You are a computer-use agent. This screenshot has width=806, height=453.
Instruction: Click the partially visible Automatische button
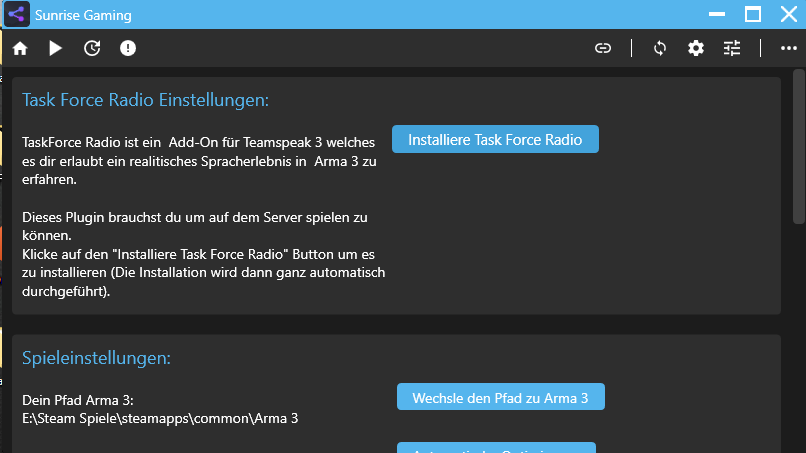pyautogui.click(x=496, y=448)
